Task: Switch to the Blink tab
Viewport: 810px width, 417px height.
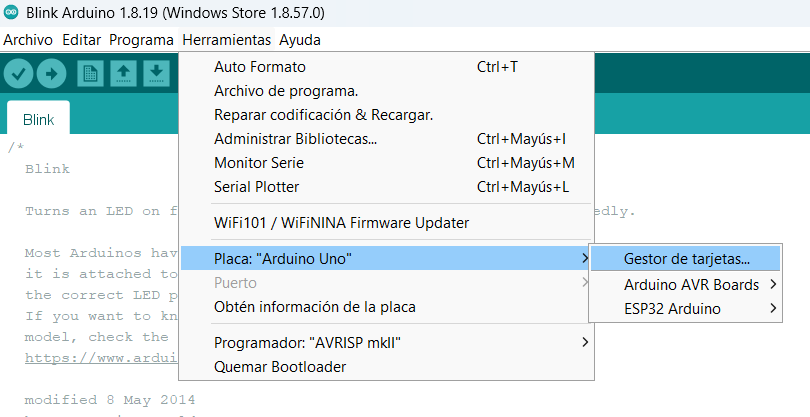Action: (38, 119)
